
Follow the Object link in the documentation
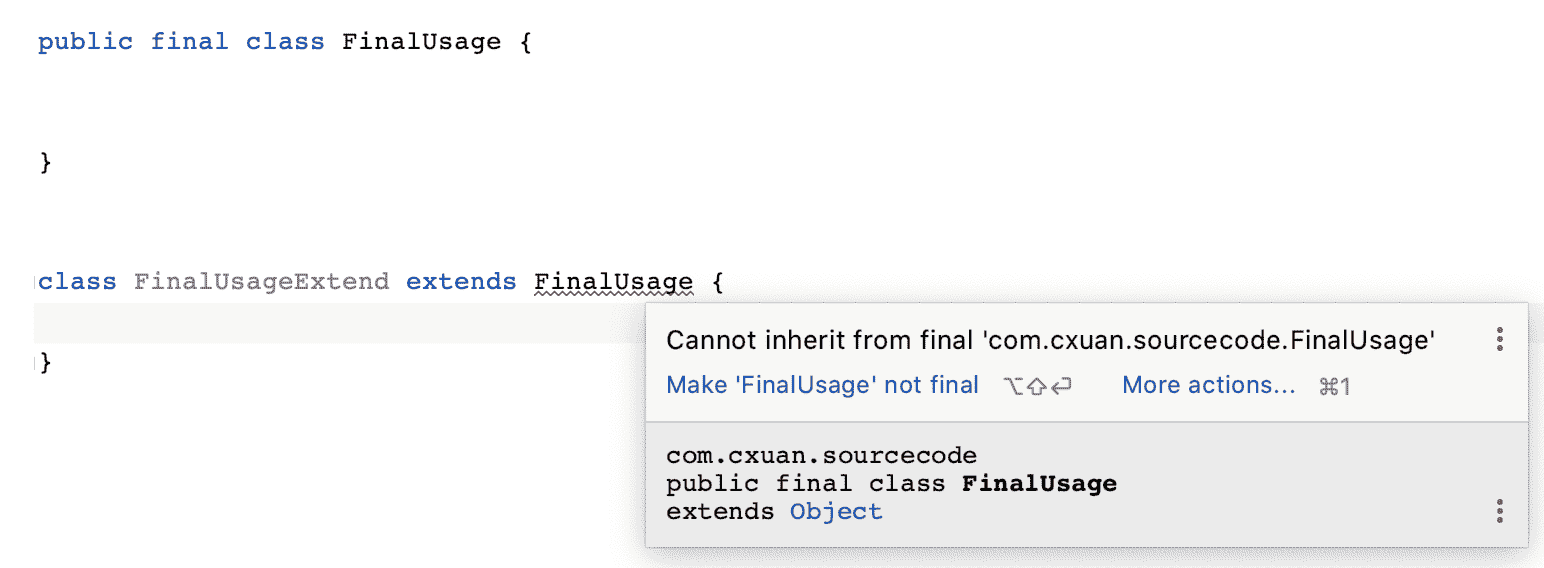pos(836,512)
